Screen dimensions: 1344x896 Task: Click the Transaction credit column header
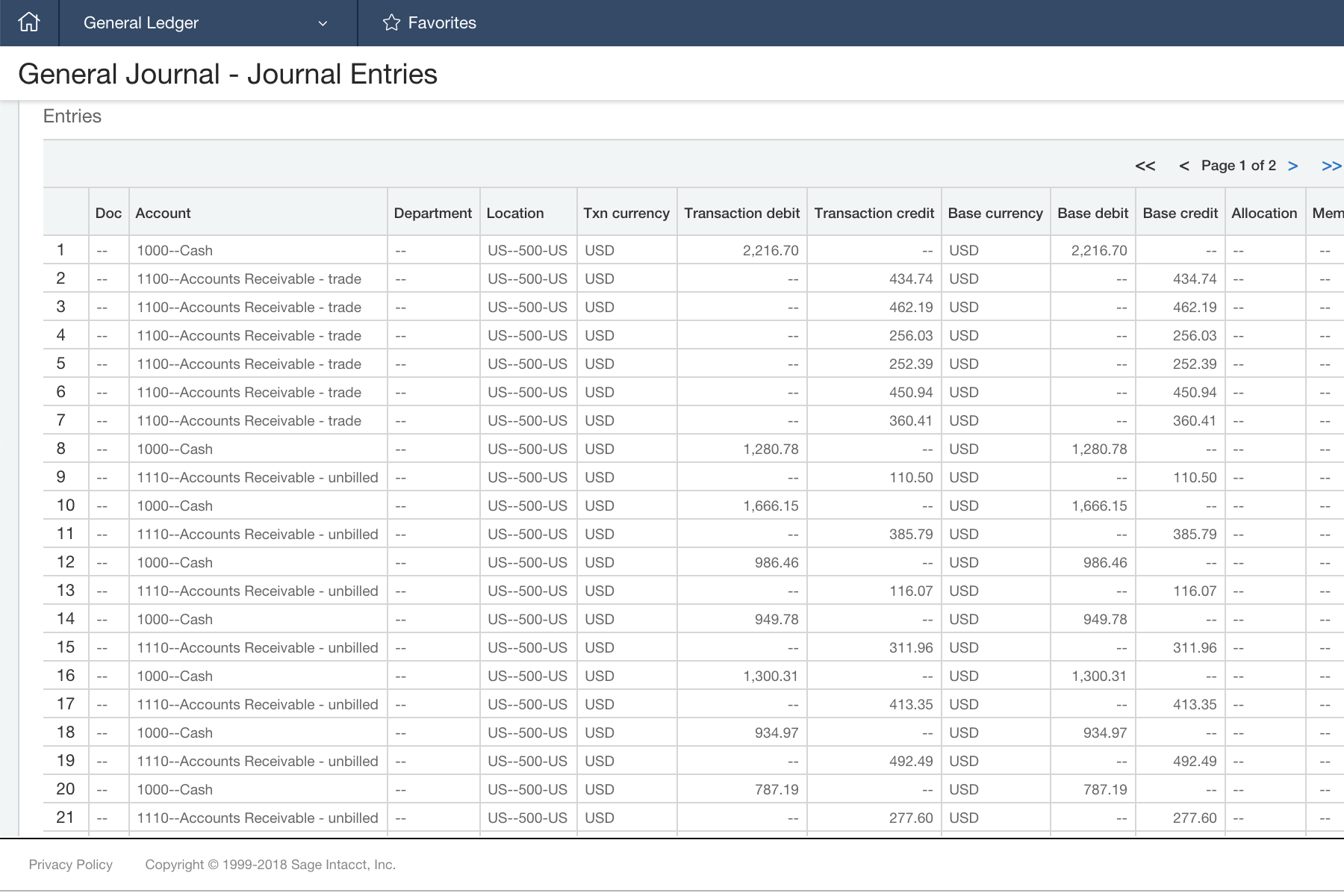pos(874,213)
